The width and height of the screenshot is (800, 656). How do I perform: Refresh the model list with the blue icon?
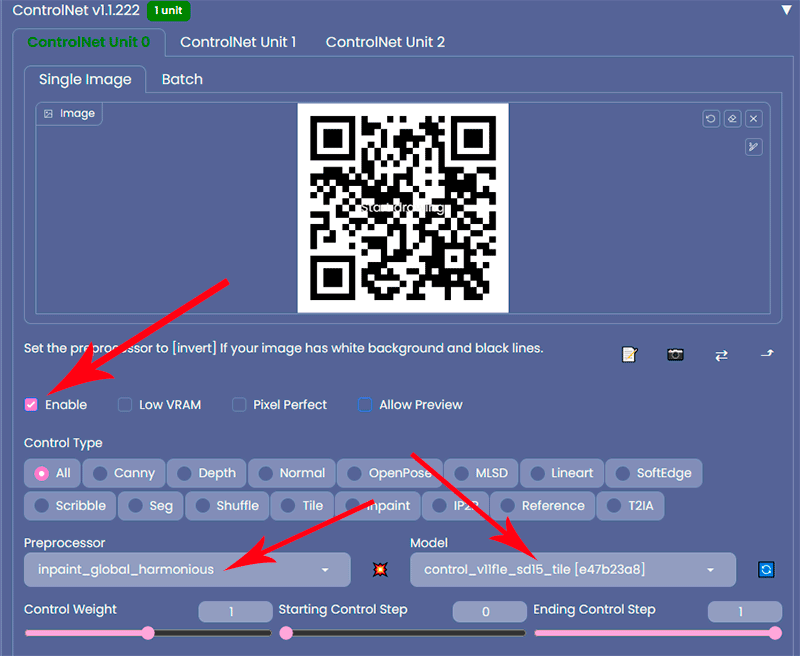click(766, 569)
